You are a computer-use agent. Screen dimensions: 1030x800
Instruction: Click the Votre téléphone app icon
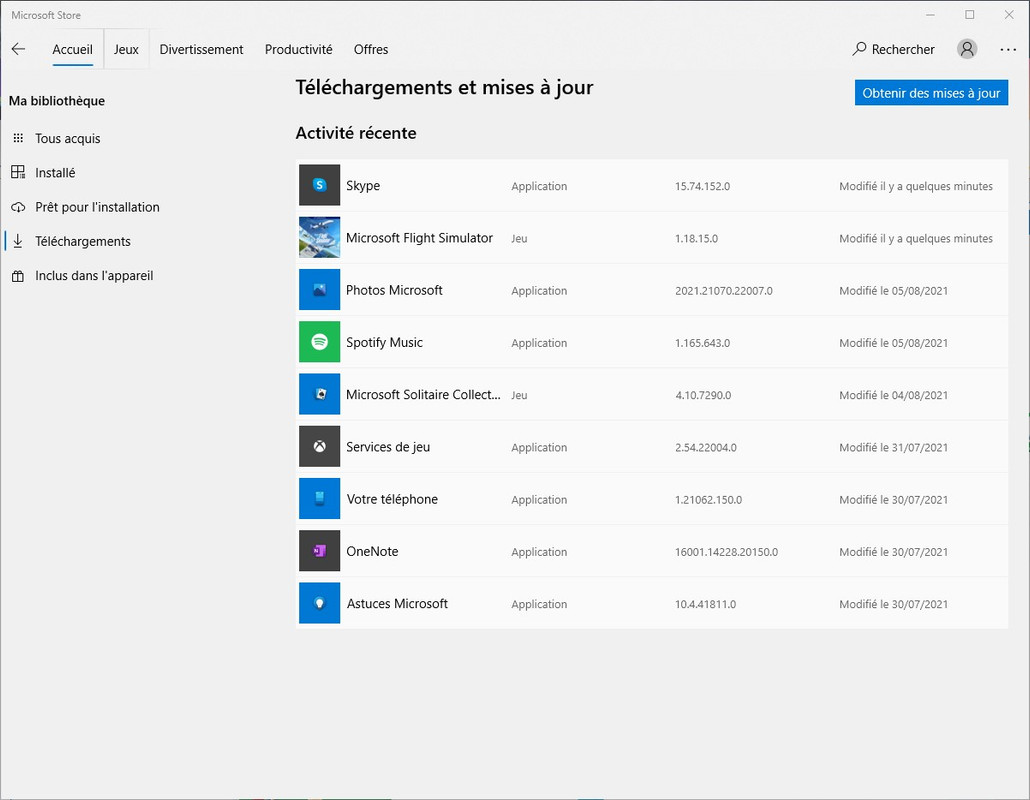(x=319, y=499)
